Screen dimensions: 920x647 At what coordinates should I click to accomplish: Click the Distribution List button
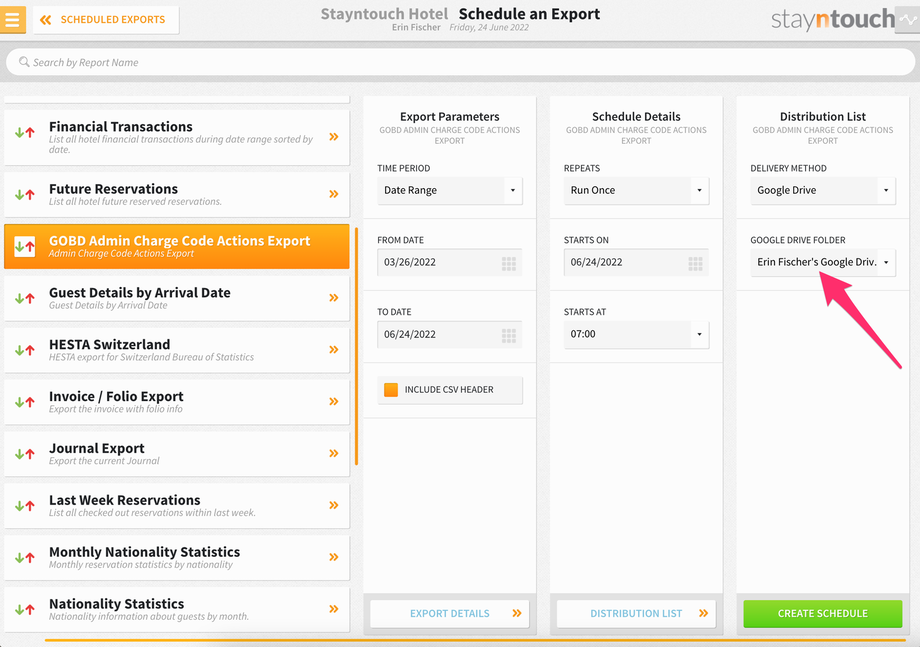[x=636, y=614]
